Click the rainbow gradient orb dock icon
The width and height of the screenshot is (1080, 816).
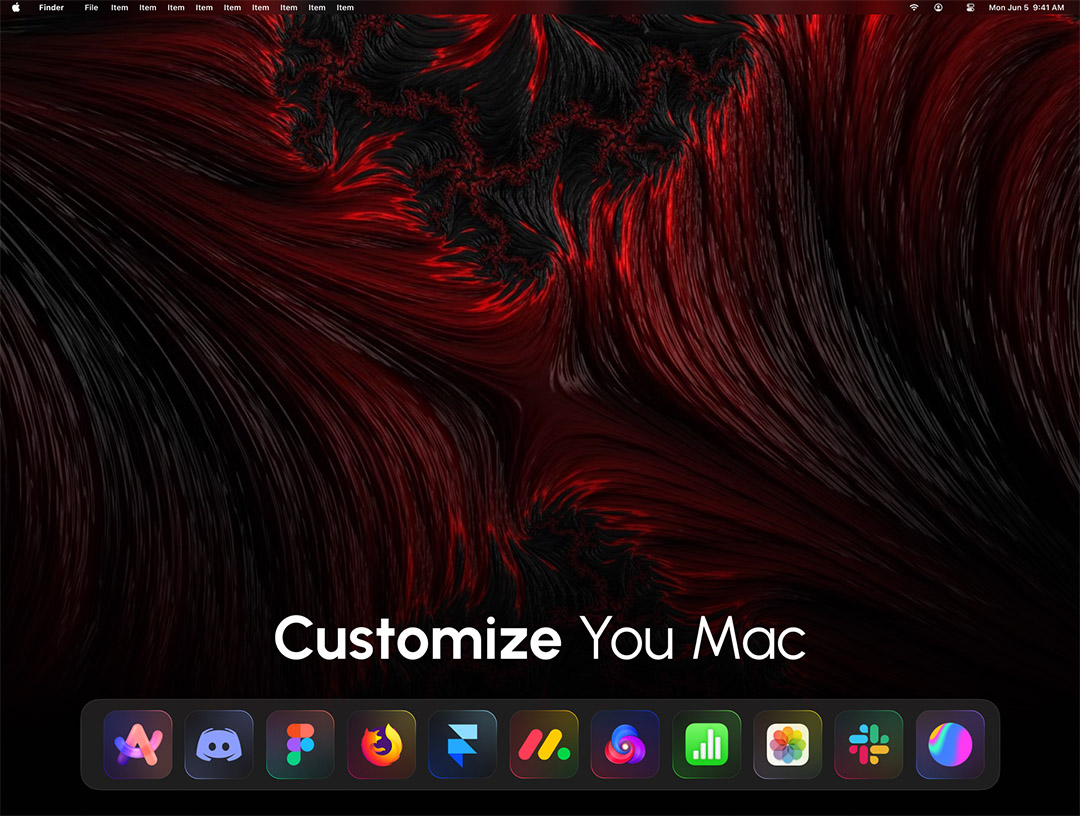pyautogui.click(x=950, y=744)
